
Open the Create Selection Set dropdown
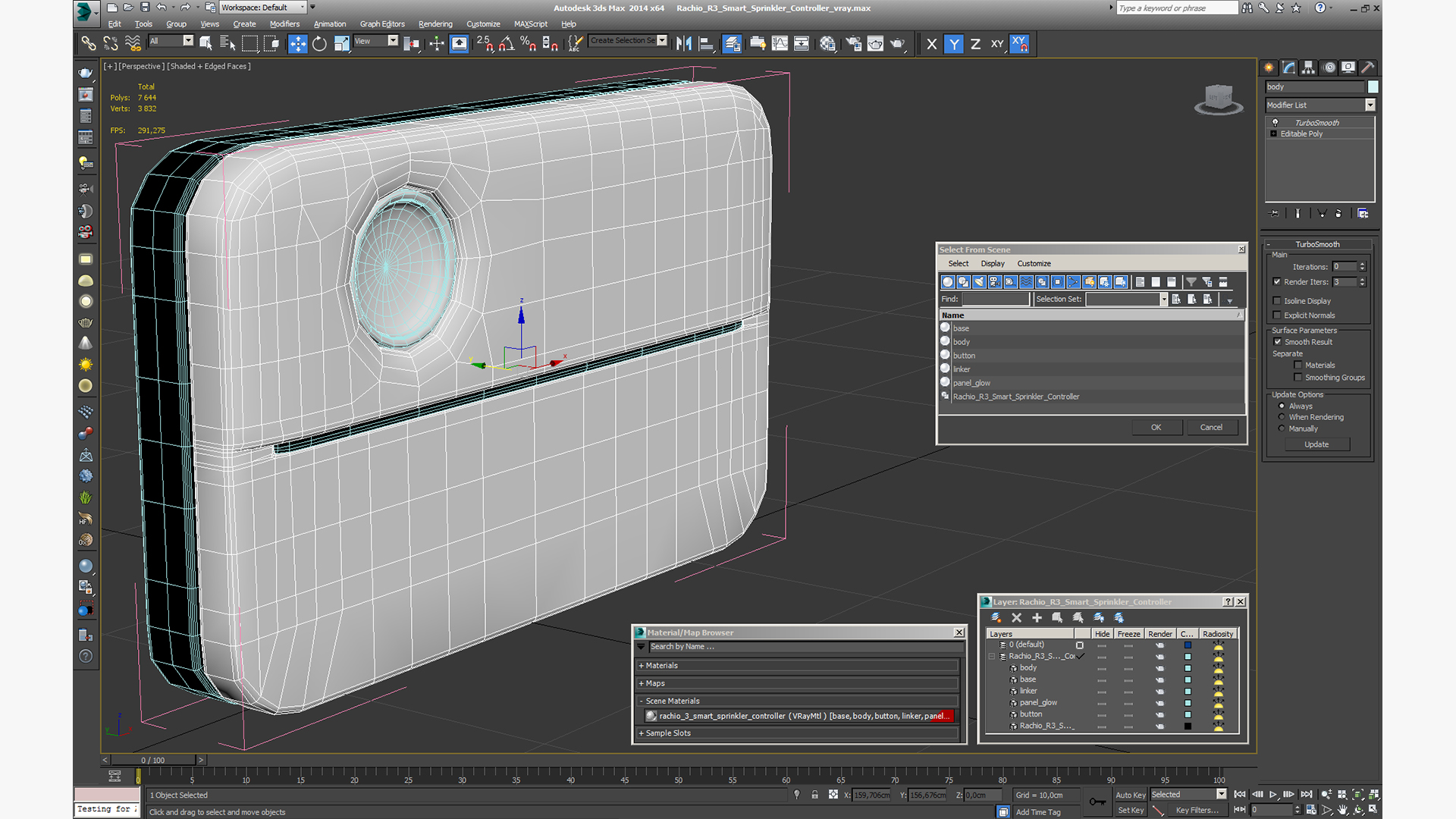tap(628, 41)
